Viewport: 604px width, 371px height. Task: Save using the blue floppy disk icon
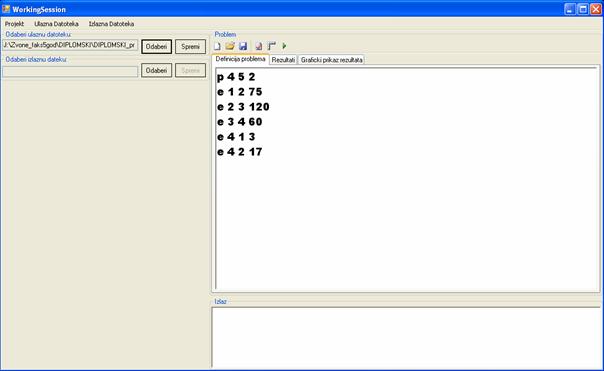coord(243,46)
